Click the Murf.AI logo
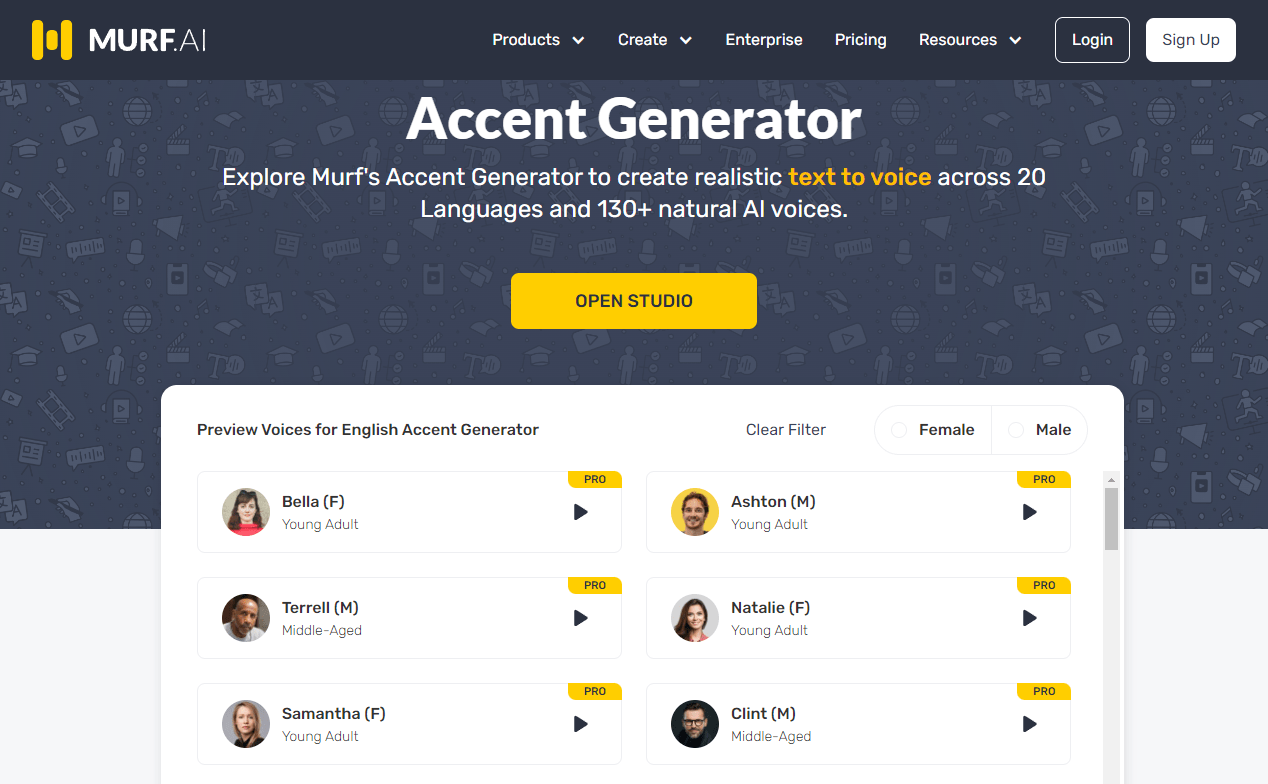Screen dimensions: 1268x784 coord(117,39)
